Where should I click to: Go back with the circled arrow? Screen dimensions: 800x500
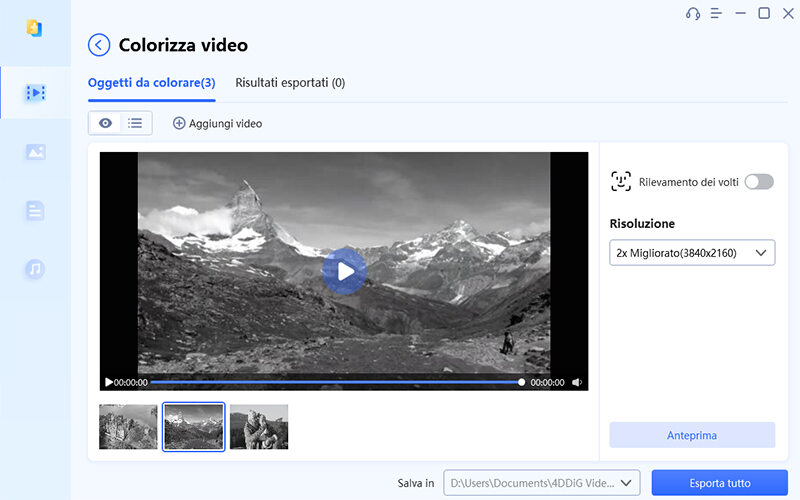pos(99,45)
